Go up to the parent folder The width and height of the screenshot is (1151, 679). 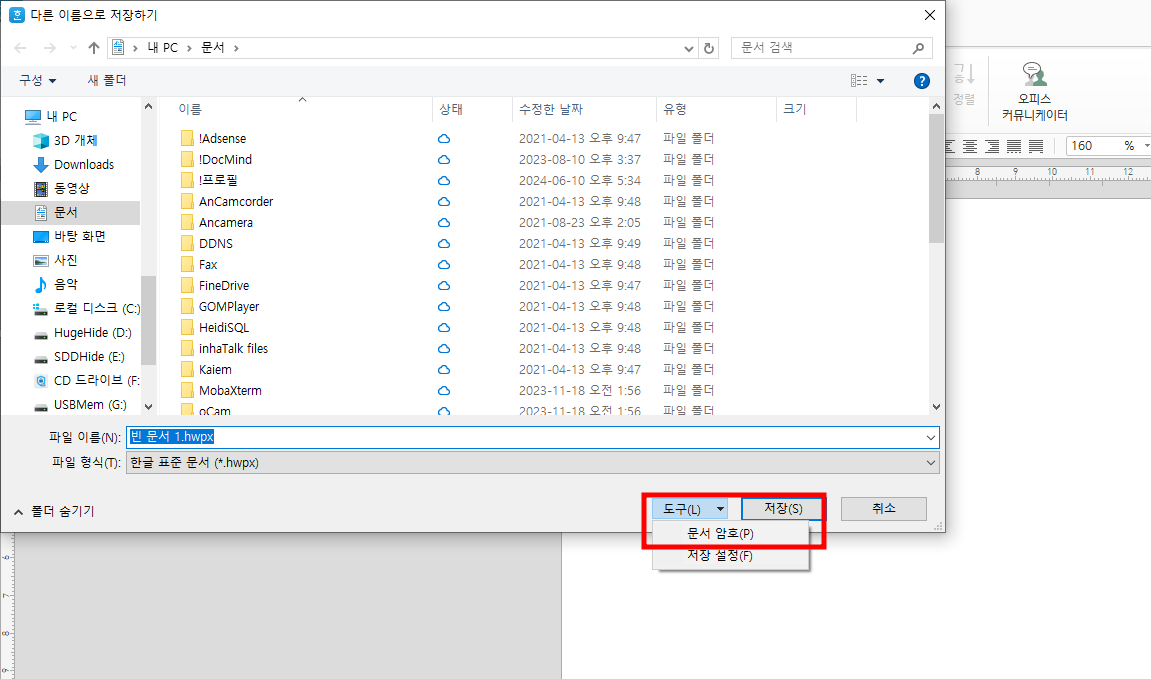[92, 47]
